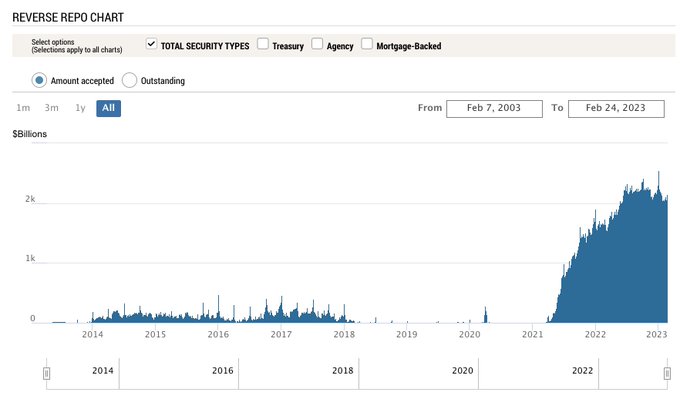Click the 2020 label in navigator timeline
This screenshot has width=680, height=399.
[x=463, y=370]
